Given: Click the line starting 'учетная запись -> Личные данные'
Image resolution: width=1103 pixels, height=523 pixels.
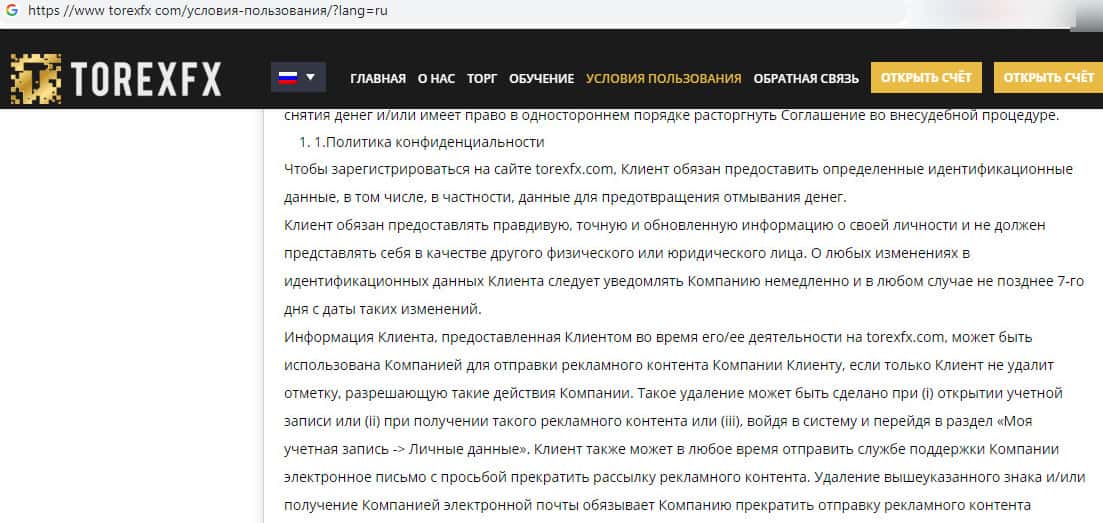Looking at the screenshot, I should [x=671, y=449].
